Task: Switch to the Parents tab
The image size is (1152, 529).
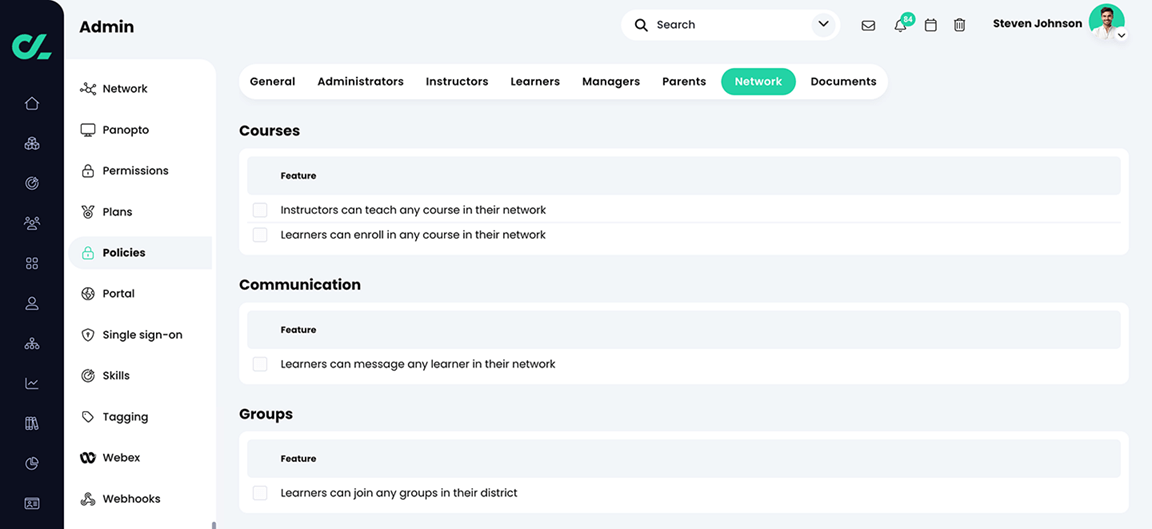Action: [684, 82]
